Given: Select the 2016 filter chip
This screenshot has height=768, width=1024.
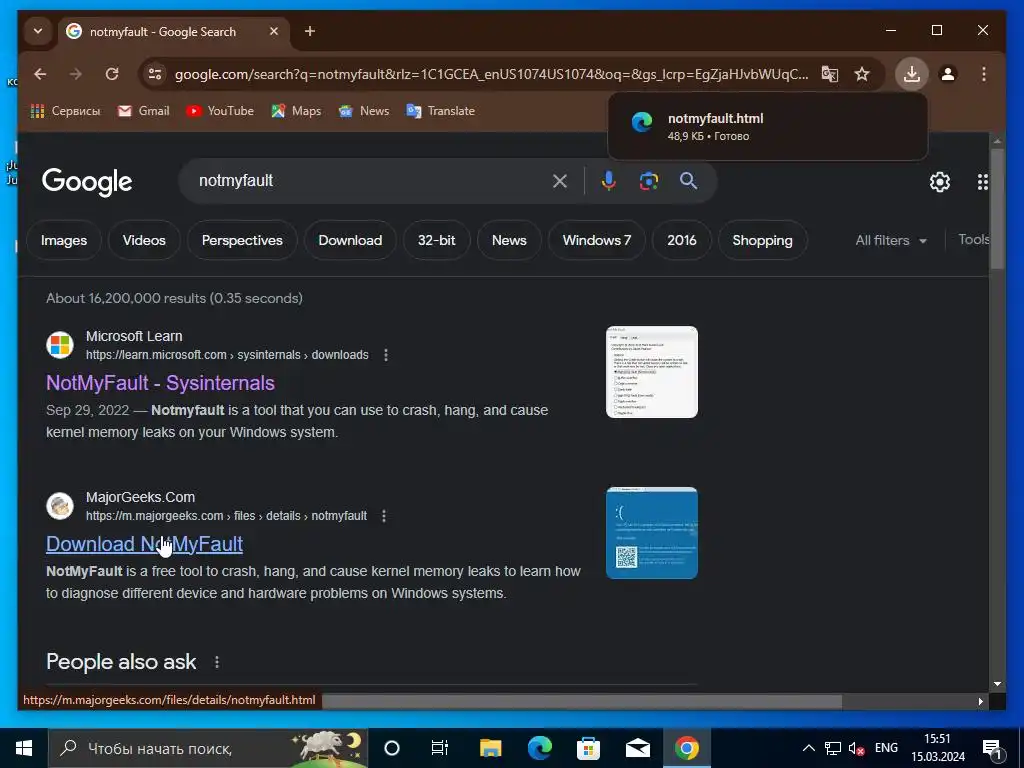Looking at the screenshot, I should (682, 240).
